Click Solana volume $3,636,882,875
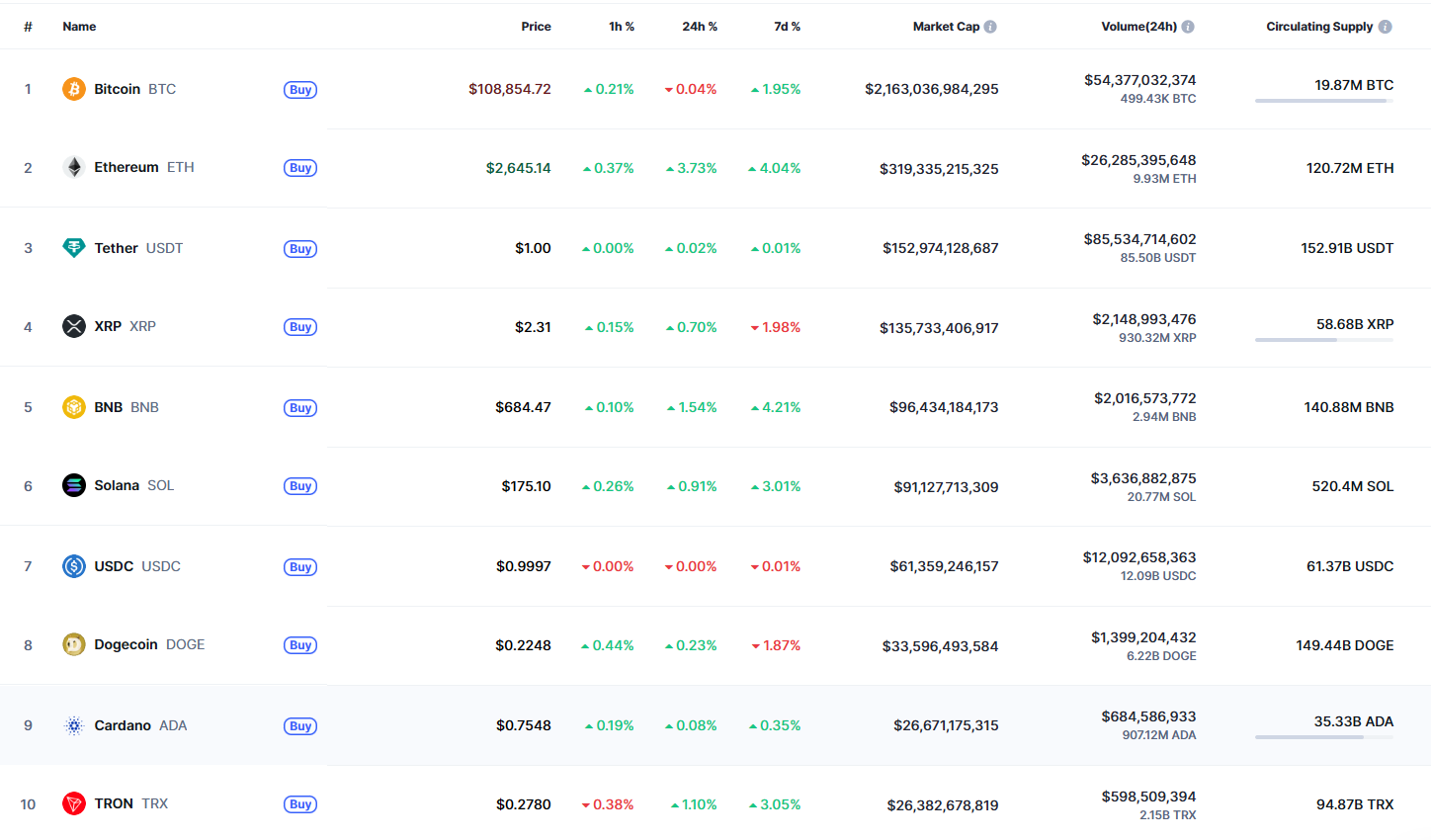Image resolution: width=1431 pixels, height=840 pixels. pos(1143,478)
